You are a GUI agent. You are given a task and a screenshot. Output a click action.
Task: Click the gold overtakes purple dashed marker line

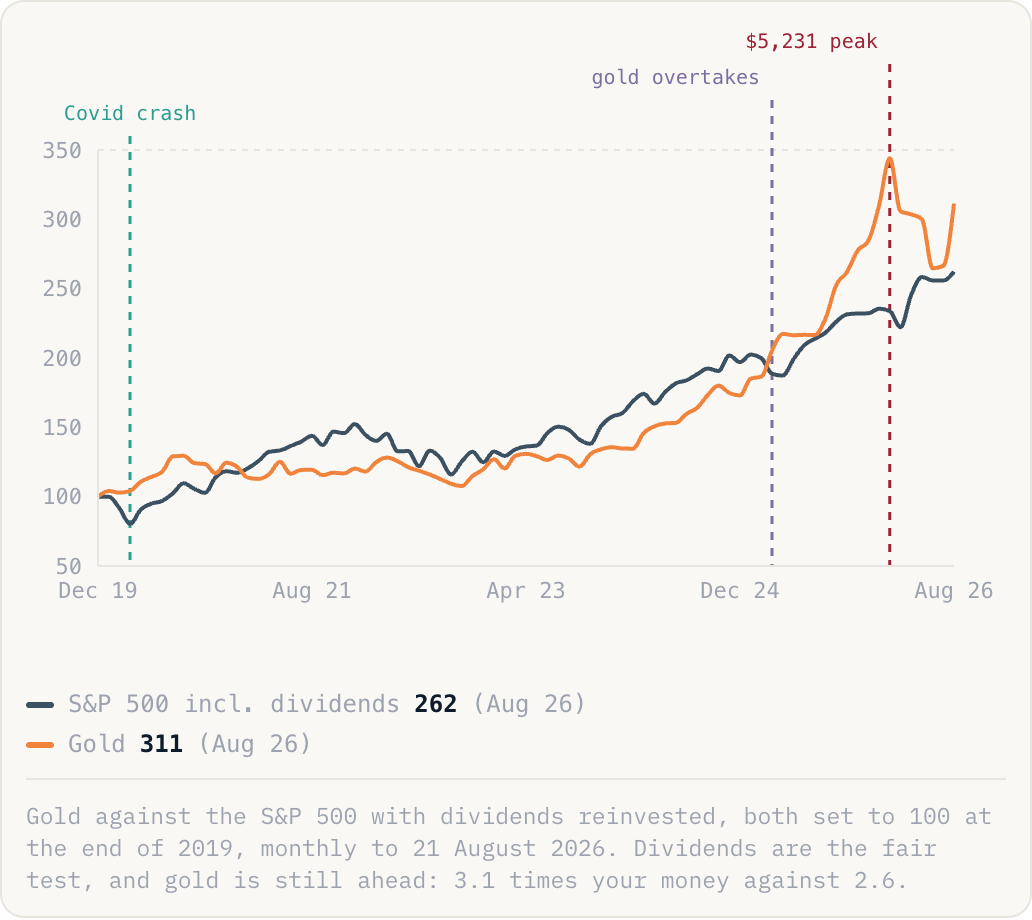pyautogui.click(x=772, y=332)
